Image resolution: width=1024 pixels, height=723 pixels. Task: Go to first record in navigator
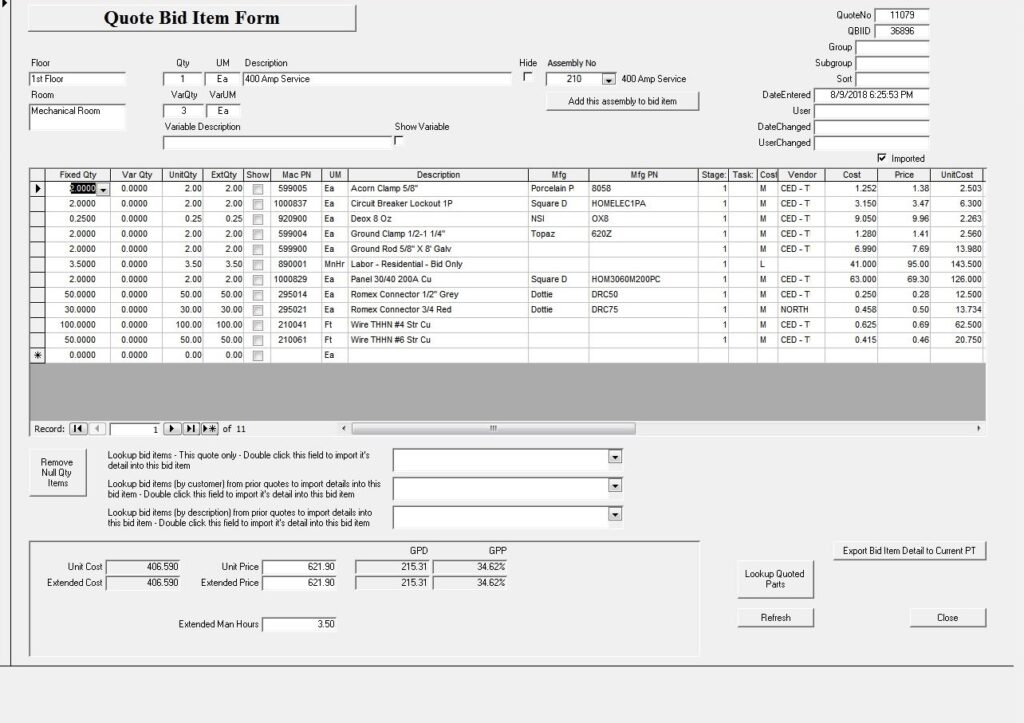click(x=77, y=429)
